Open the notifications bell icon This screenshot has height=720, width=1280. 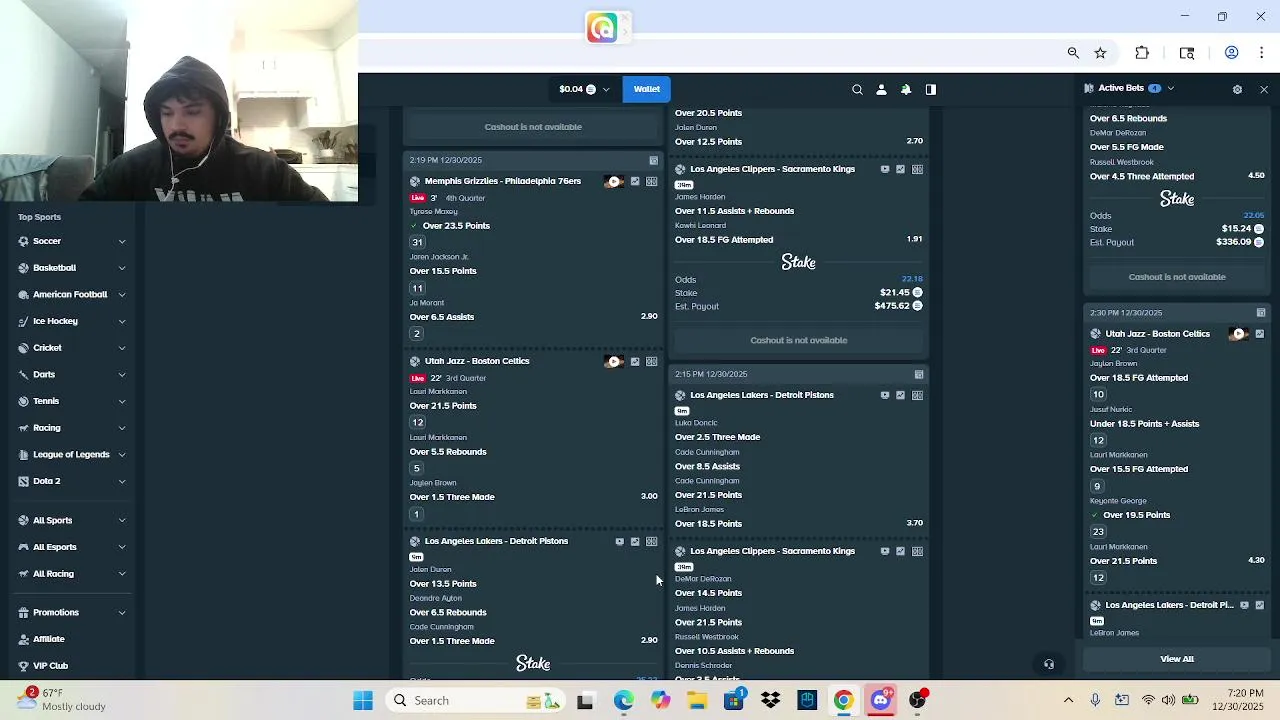coord(906,89)
